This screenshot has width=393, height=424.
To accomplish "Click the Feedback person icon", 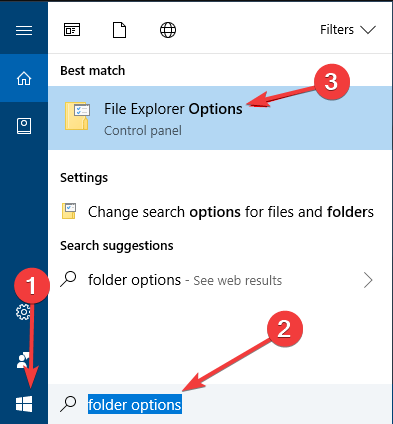I will point(23,361).
